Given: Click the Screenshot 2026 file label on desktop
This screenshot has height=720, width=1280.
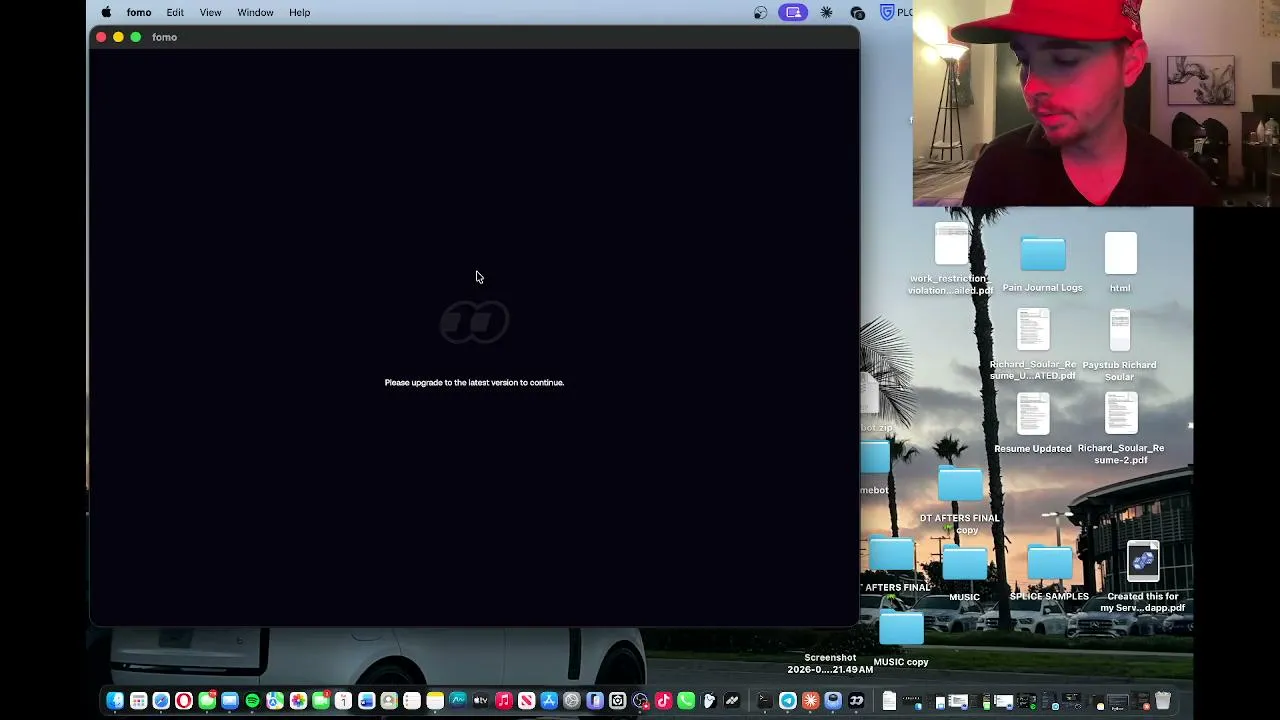Looking at the screenshot, I should (830, 664).
